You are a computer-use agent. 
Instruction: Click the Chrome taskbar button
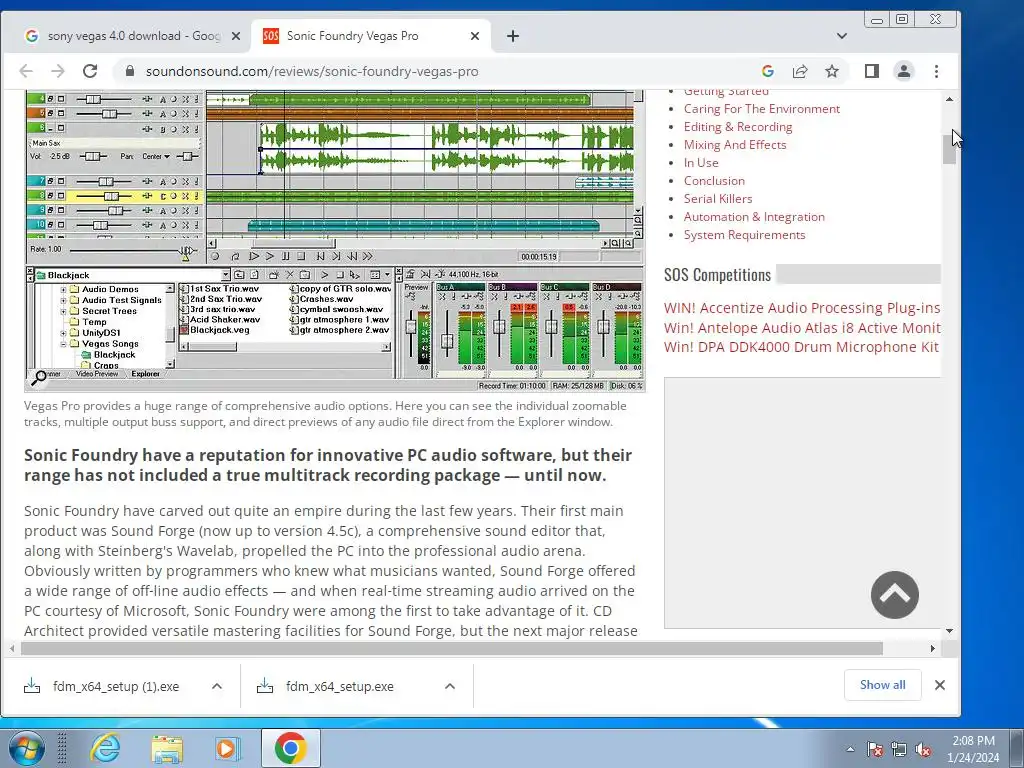click(x=291, y=748)
